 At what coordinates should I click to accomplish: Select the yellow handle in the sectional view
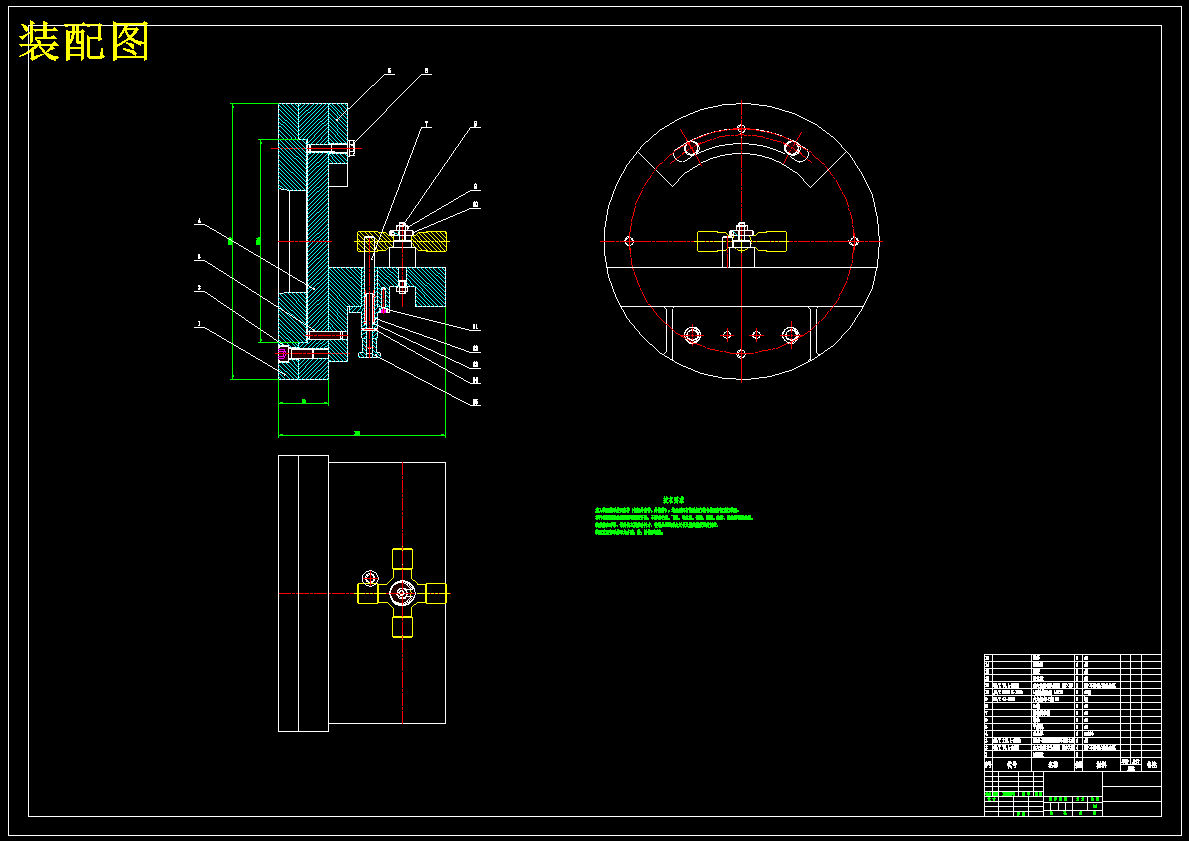(402, 242)
